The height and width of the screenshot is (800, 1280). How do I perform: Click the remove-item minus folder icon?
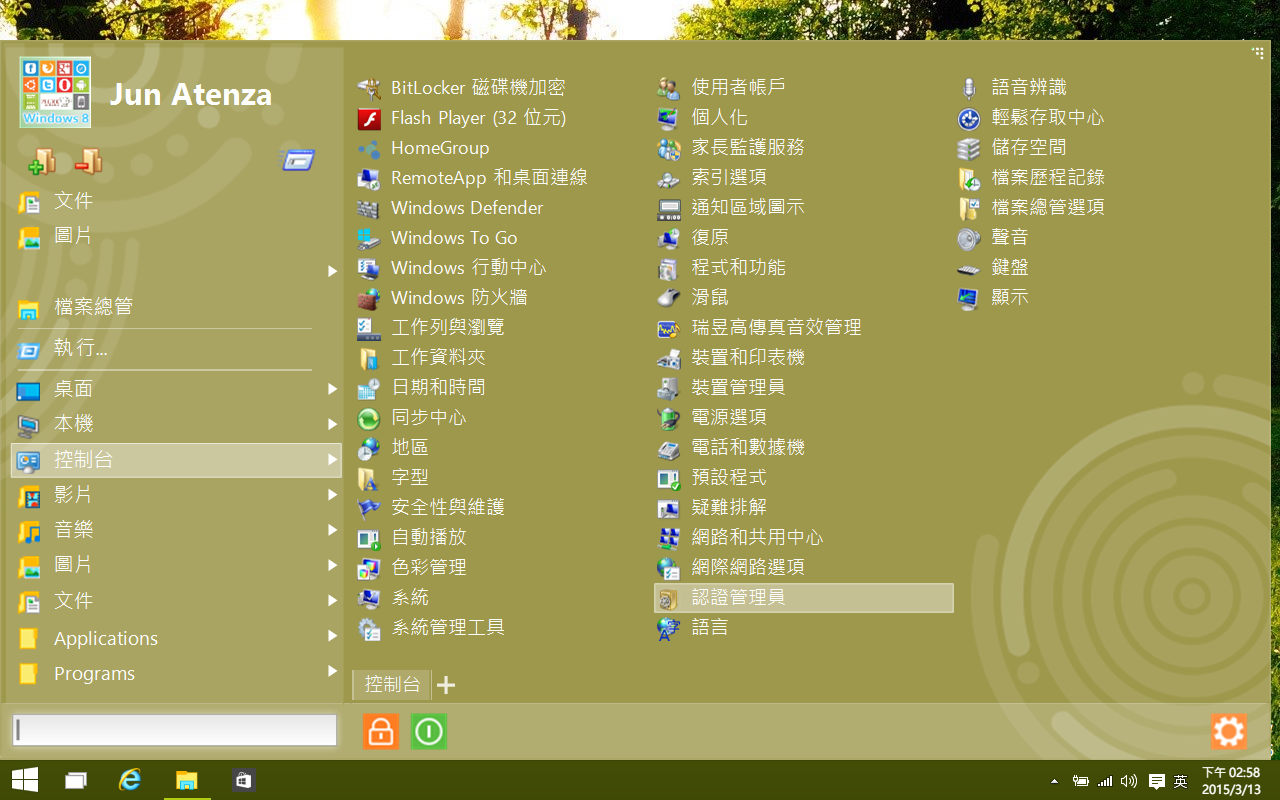click(88, 162)
